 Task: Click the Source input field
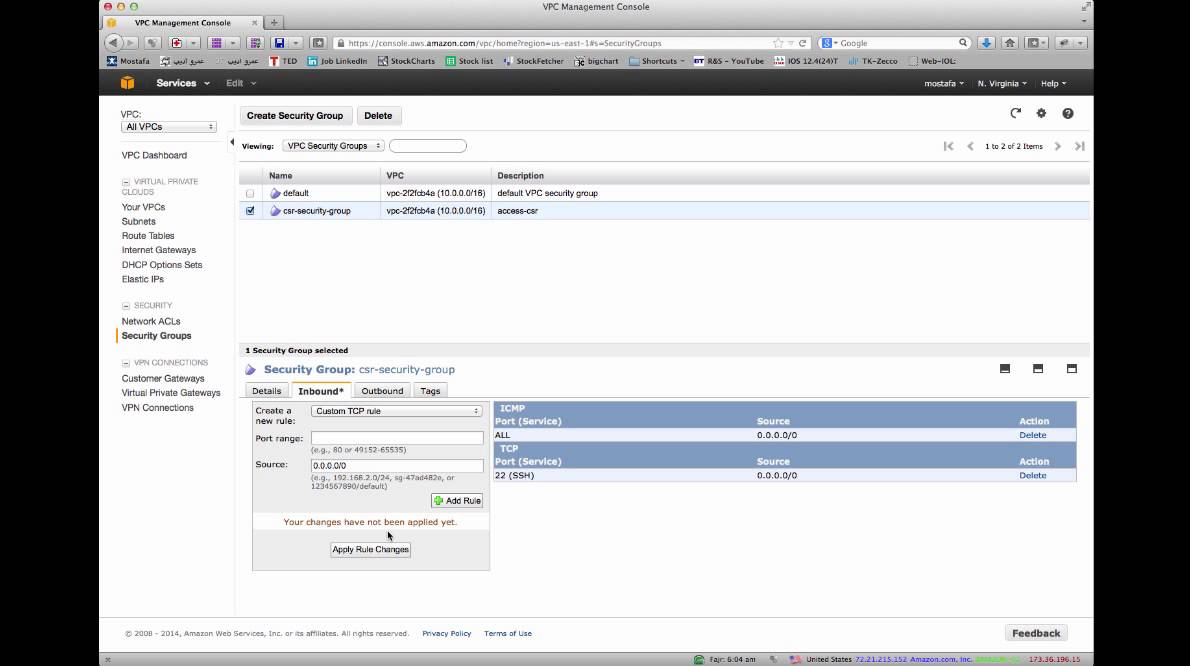397,466
